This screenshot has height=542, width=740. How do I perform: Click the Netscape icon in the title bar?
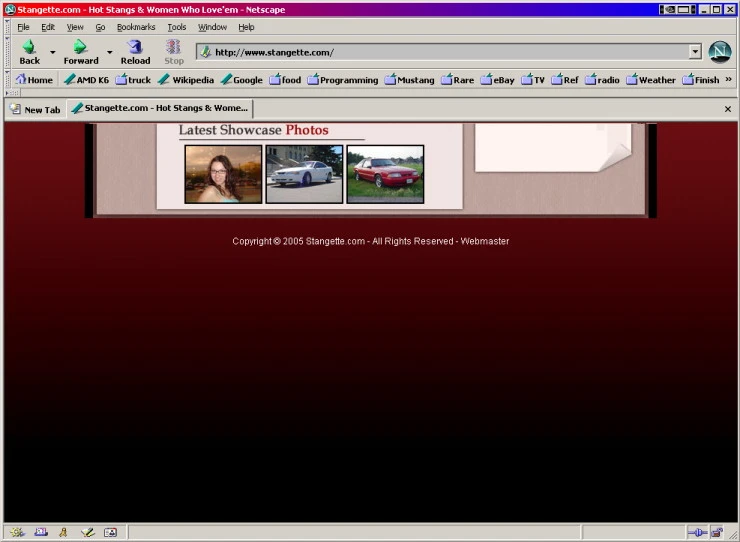pyautogui.click(x=10, y=9)
